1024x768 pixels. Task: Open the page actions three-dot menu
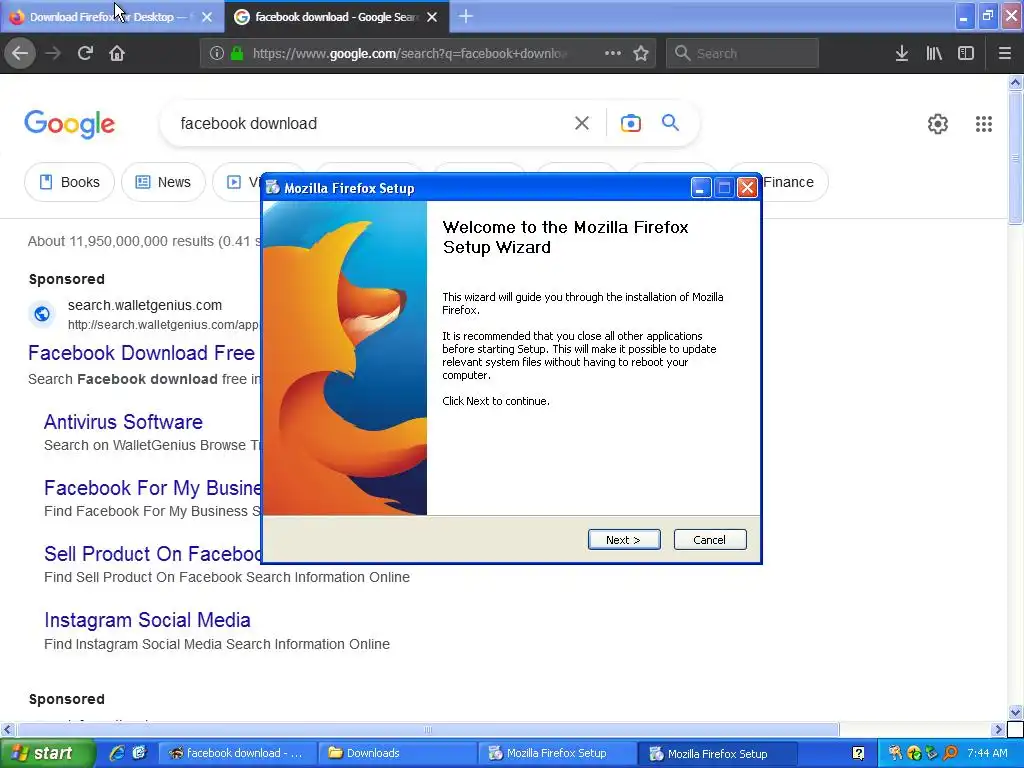point(613,54)
